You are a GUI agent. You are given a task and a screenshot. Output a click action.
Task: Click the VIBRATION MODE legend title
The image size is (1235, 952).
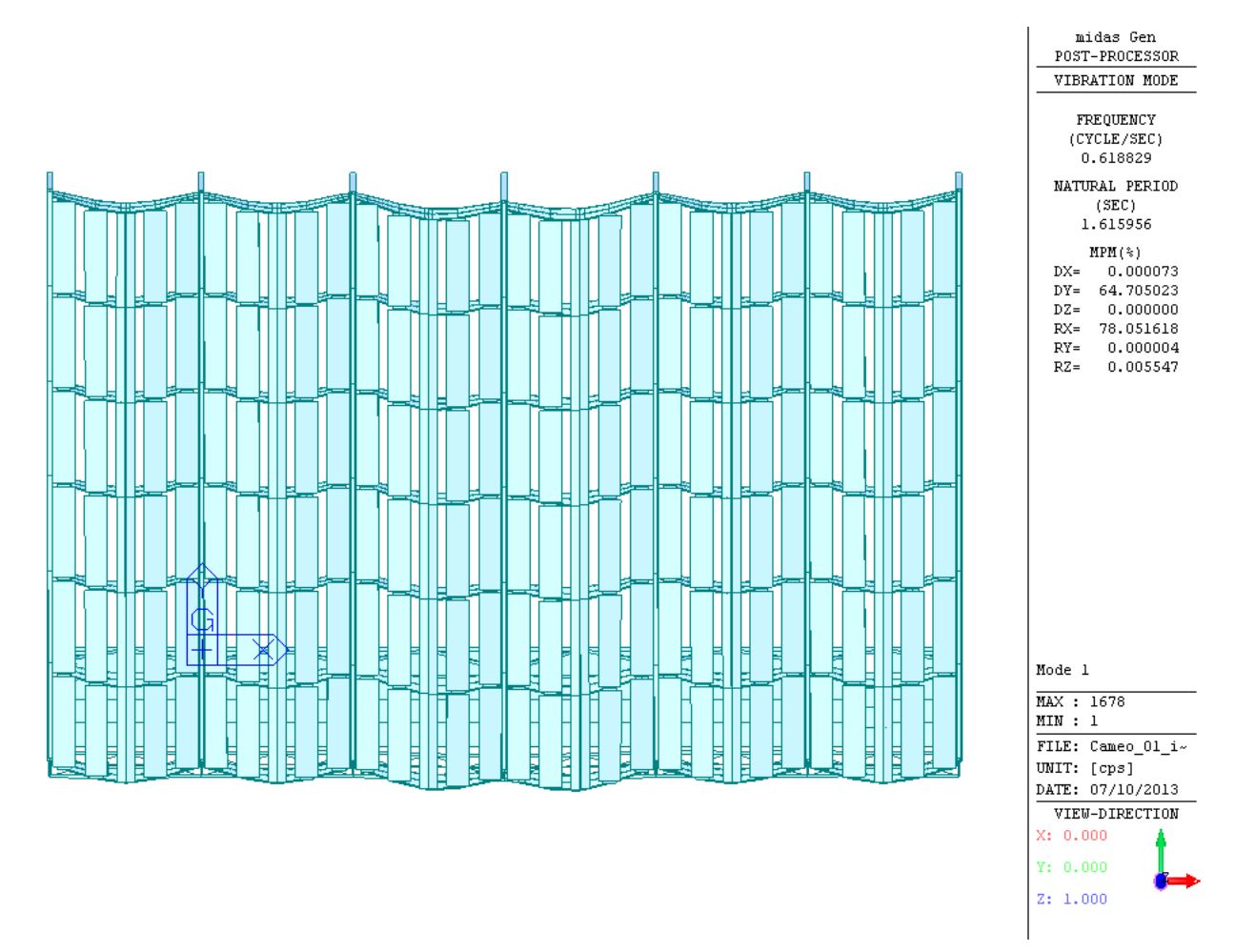[x=1116, y=81]
